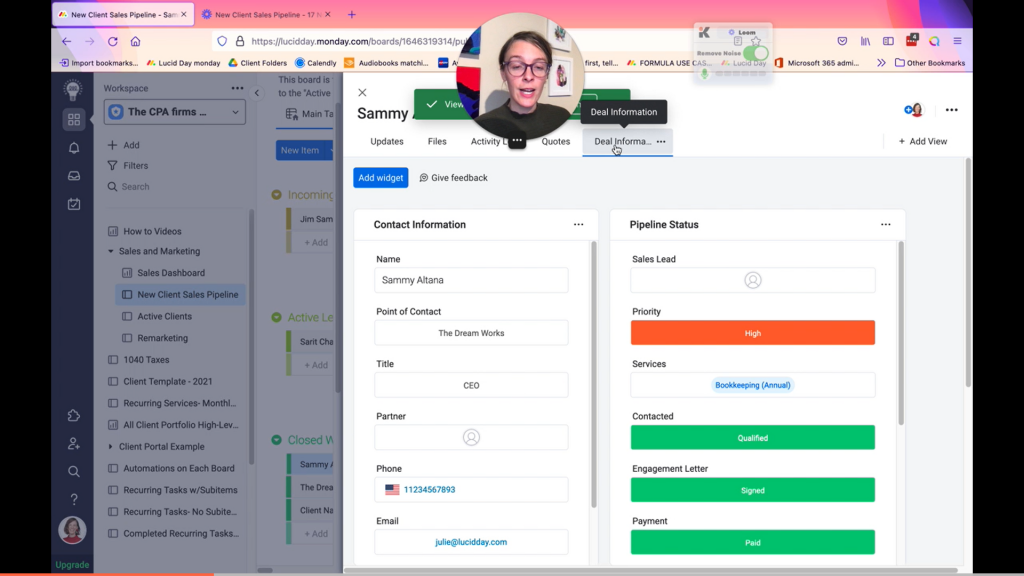
Task: Expand the Client Portal Example folder
Action: (x=110, y=447)
